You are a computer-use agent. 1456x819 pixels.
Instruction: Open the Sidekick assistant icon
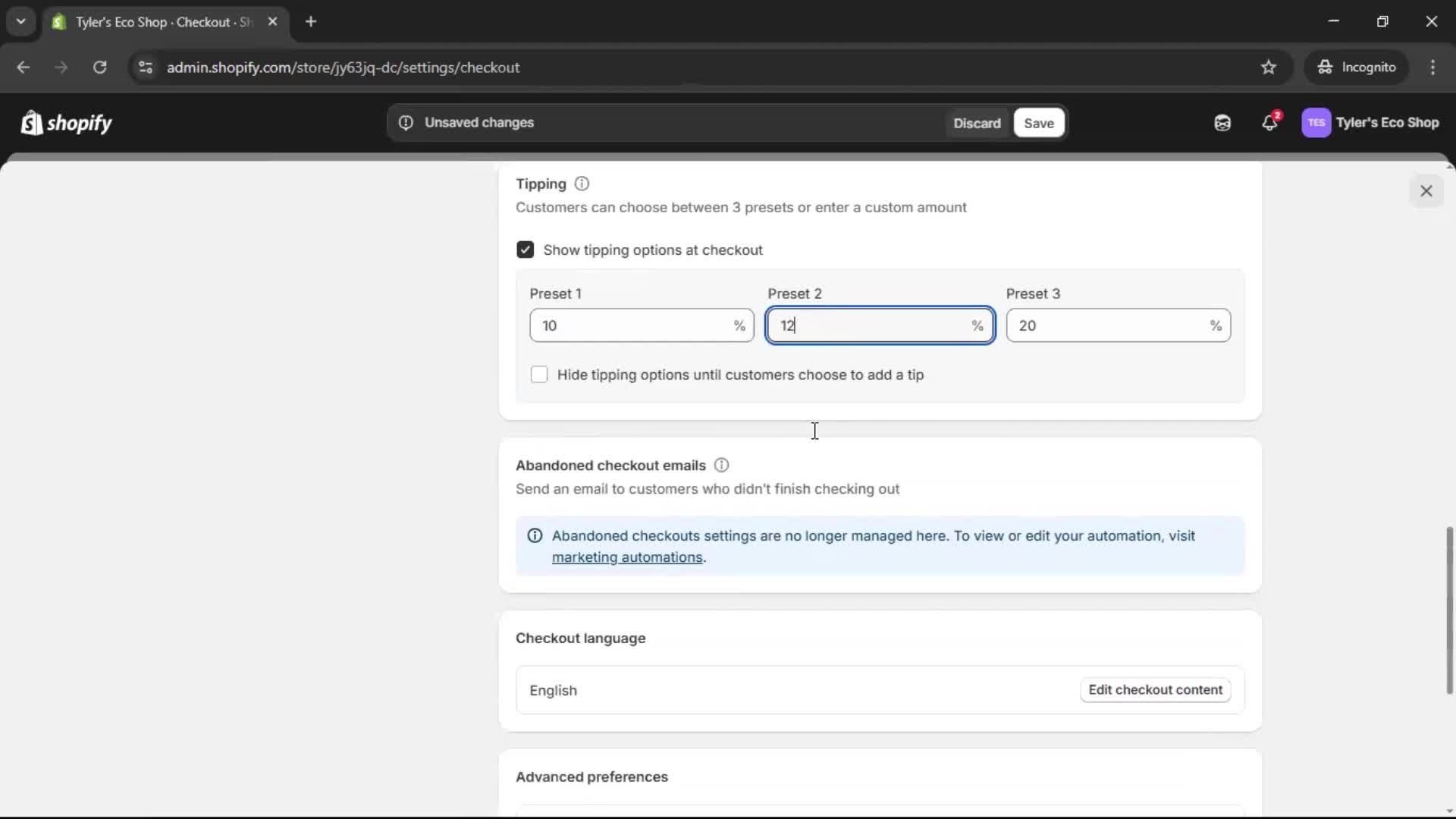click(x=1222, y=122)
